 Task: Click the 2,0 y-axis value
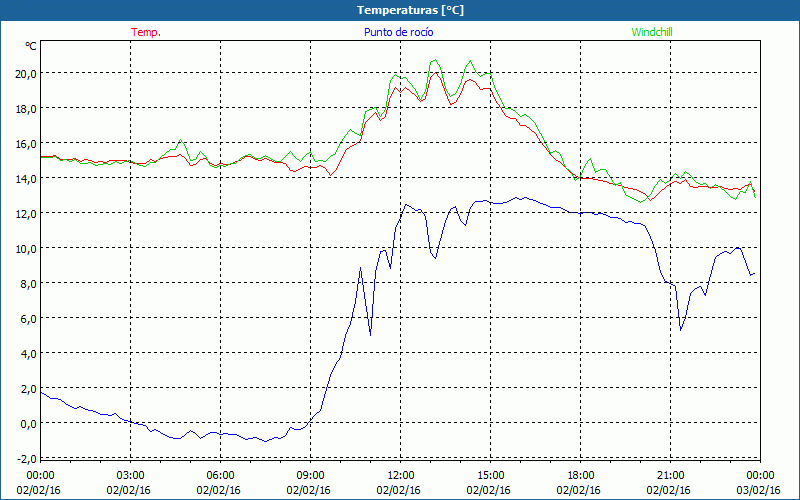point(29,389)
